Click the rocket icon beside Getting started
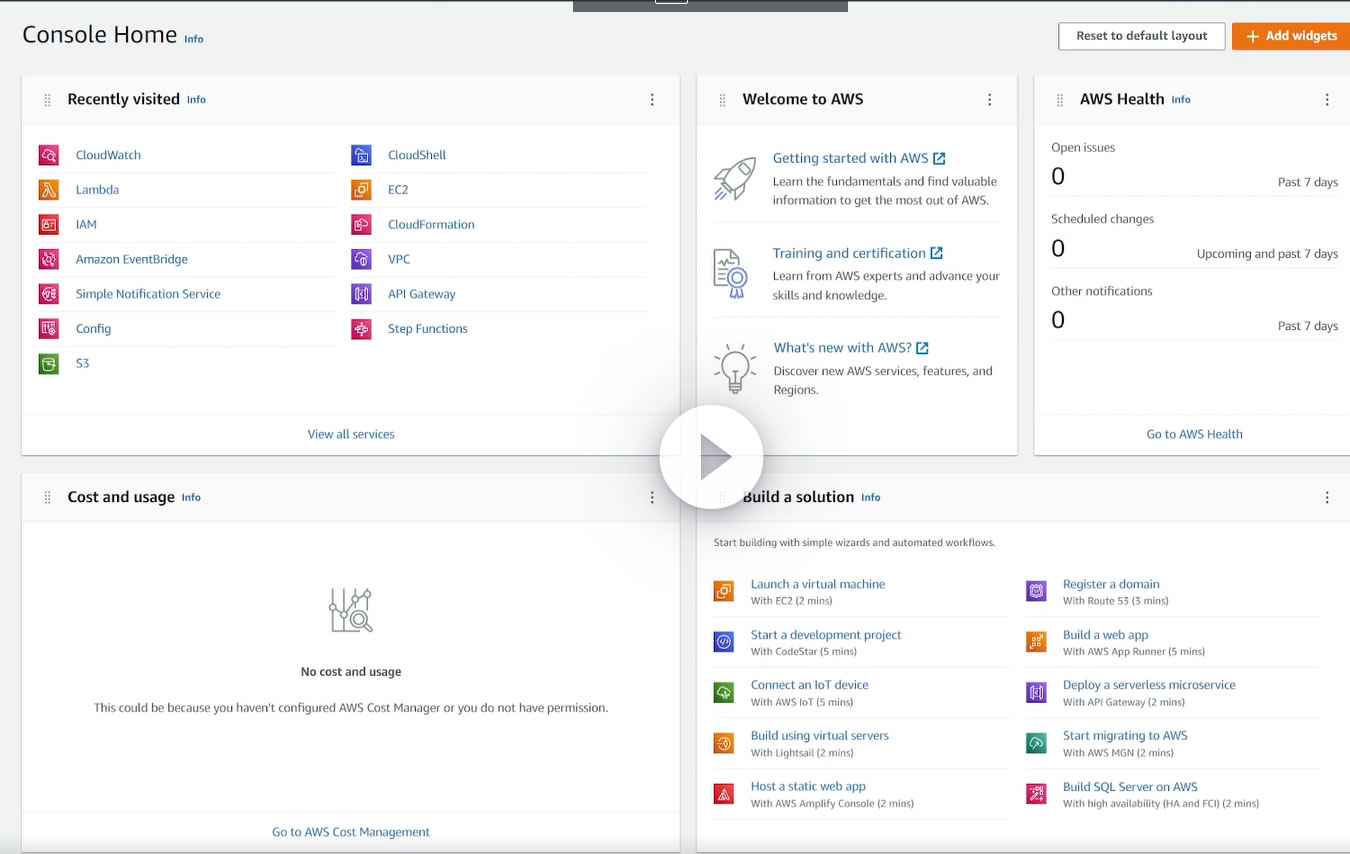The image size is (1350, 854). coord(735,179)
